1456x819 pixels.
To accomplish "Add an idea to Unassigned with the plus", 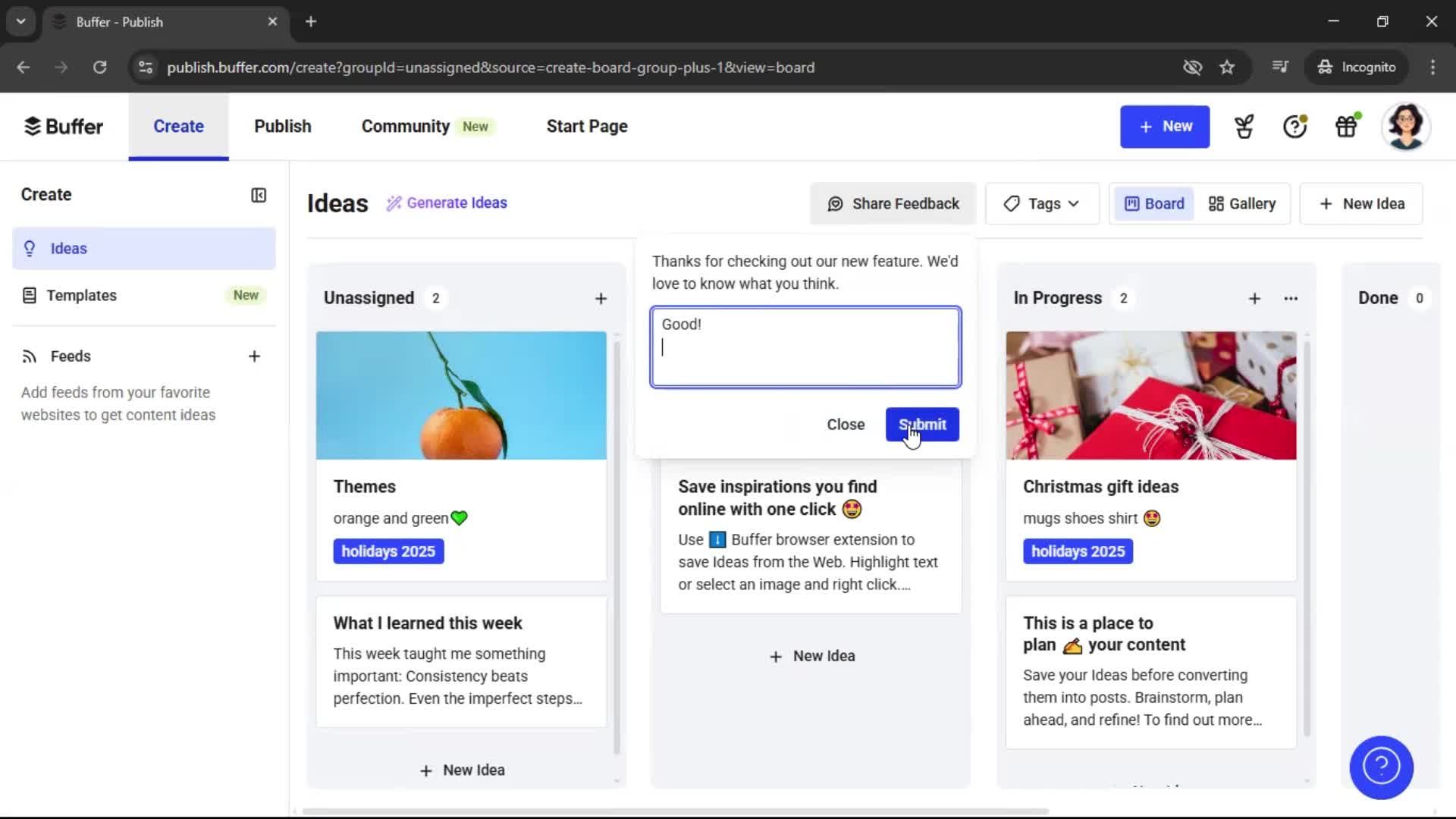I will pos(601,298).
